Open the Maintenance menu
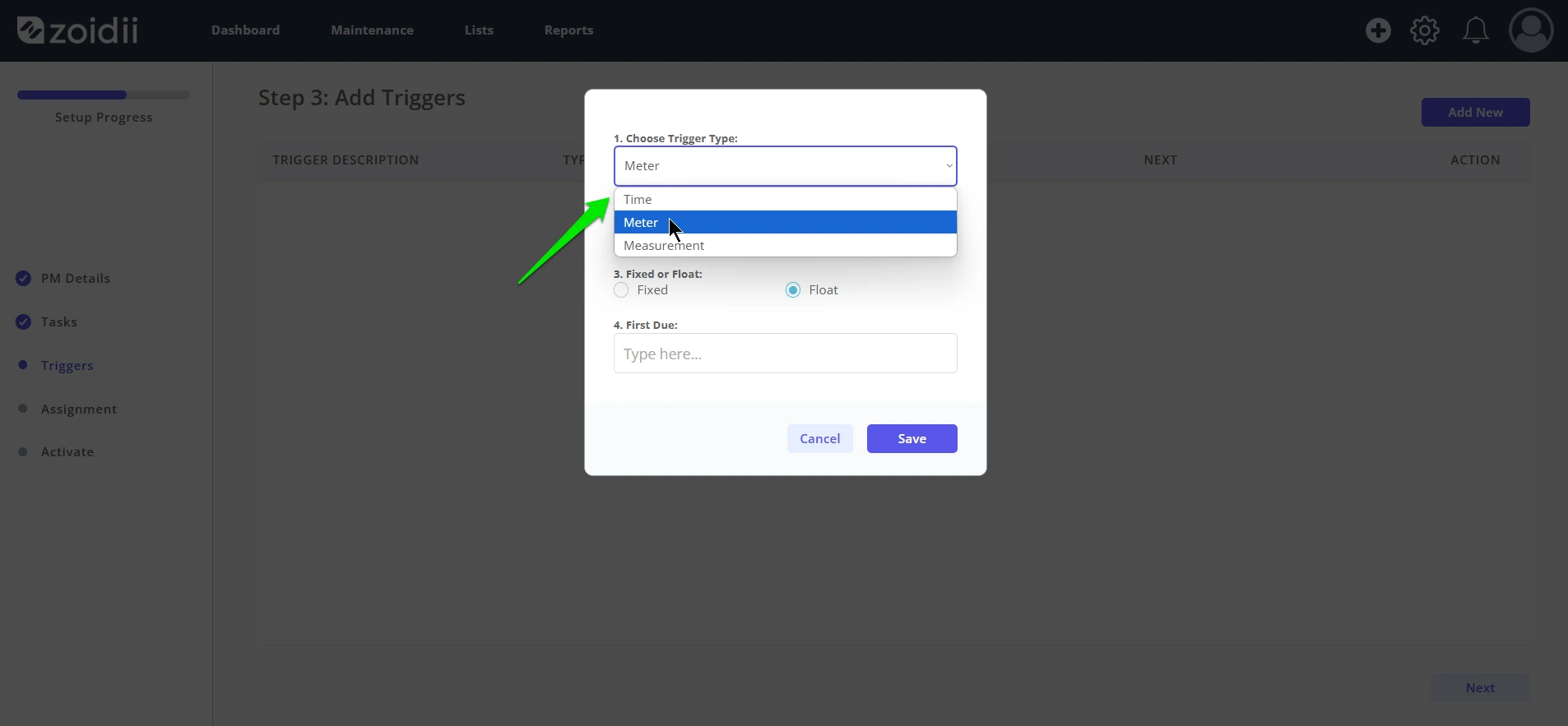1568x726 pixels. (372, 30)
